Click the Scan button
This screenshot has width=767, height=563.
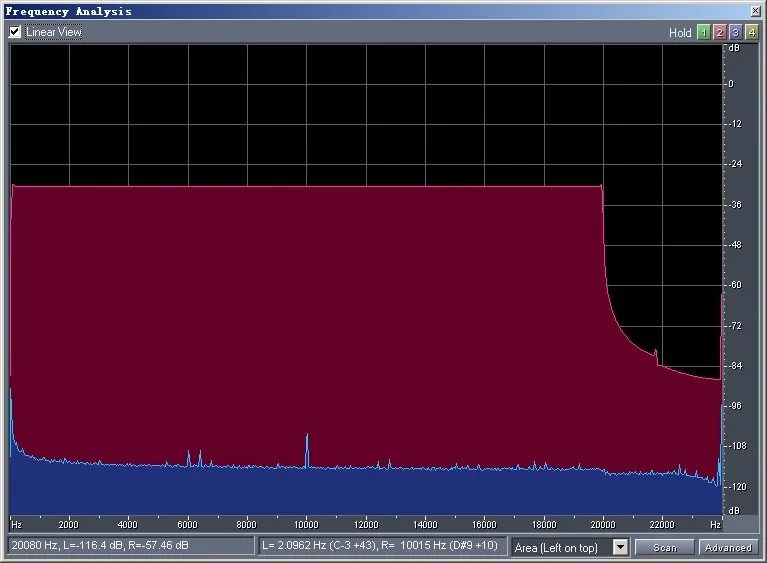tap(665, 547)
